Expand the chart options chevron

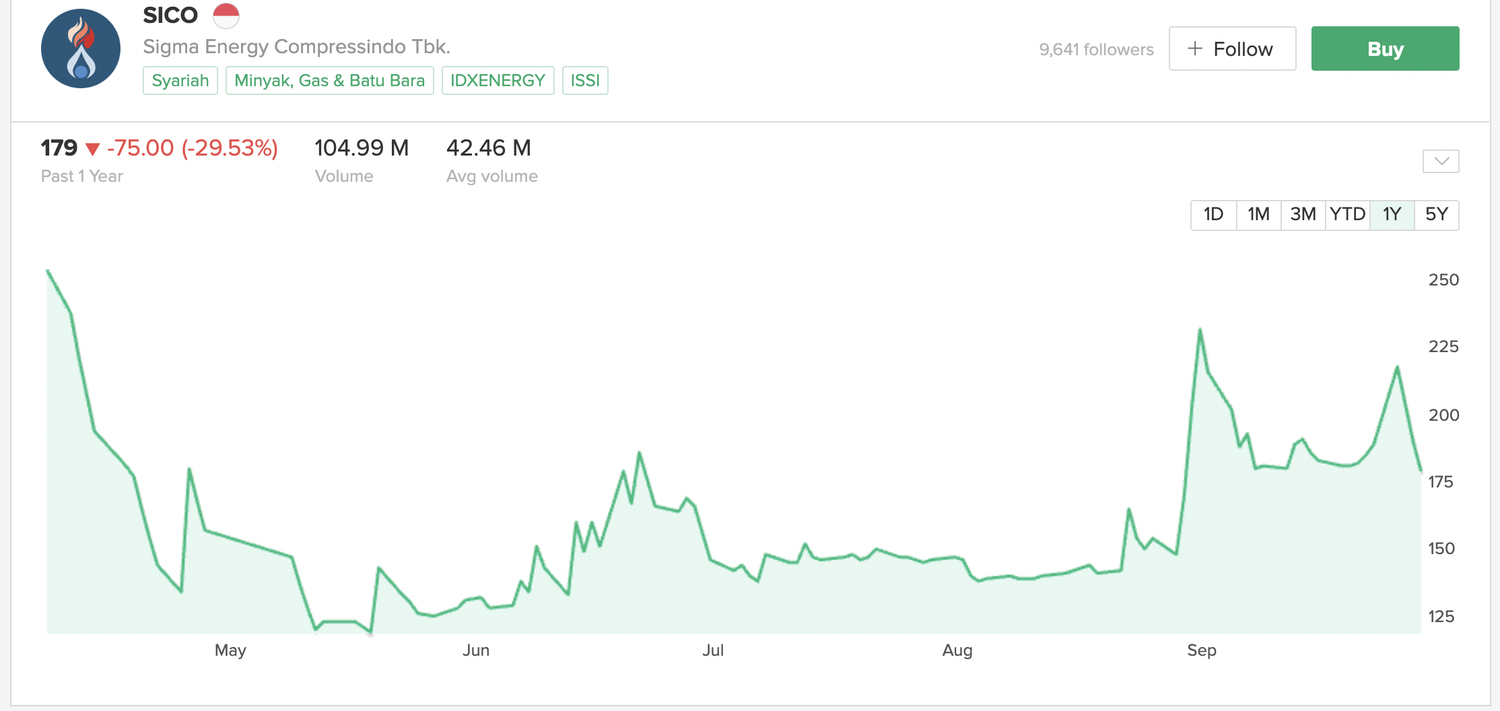(x=1440, y=160)
